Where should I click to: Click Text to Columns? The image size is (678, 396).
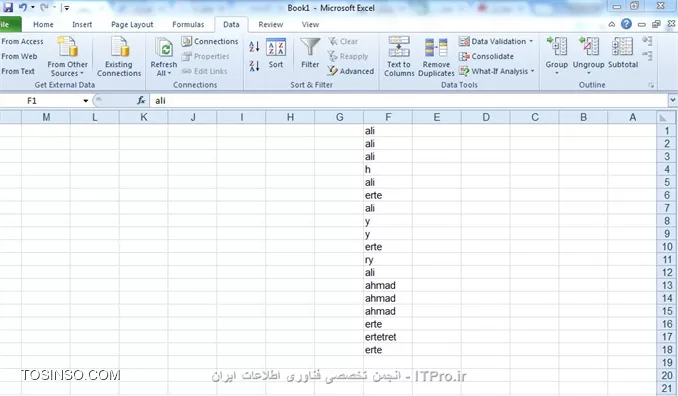(399, 57)
